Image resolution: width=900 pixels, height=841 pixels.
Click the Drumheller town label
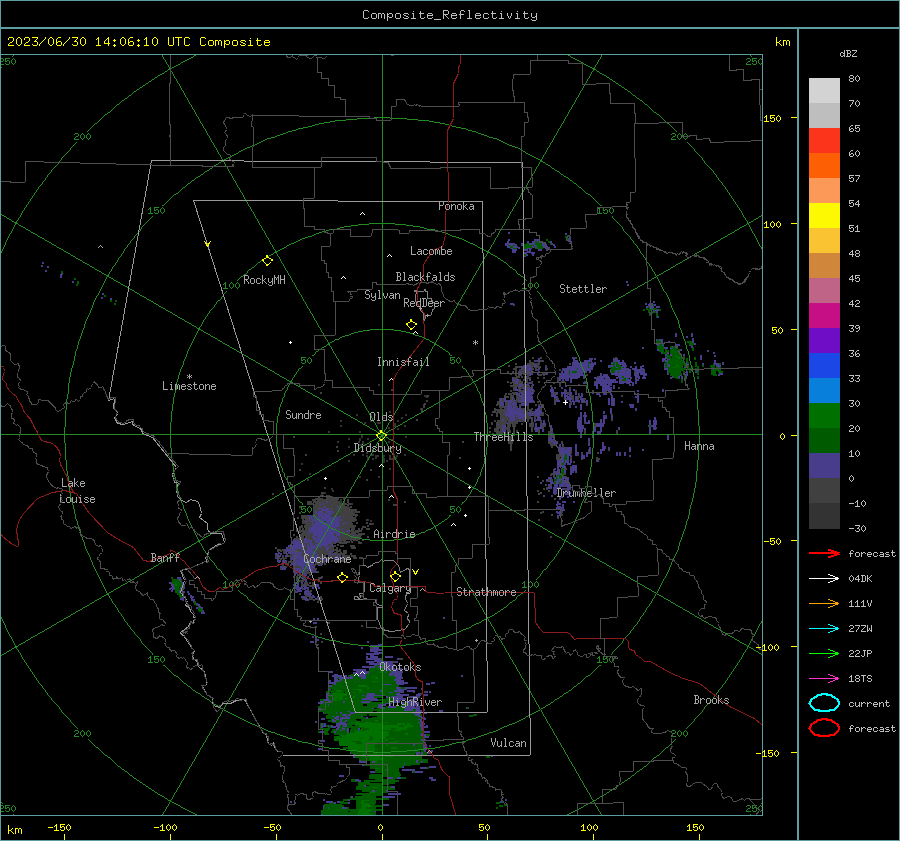[586, 493]
